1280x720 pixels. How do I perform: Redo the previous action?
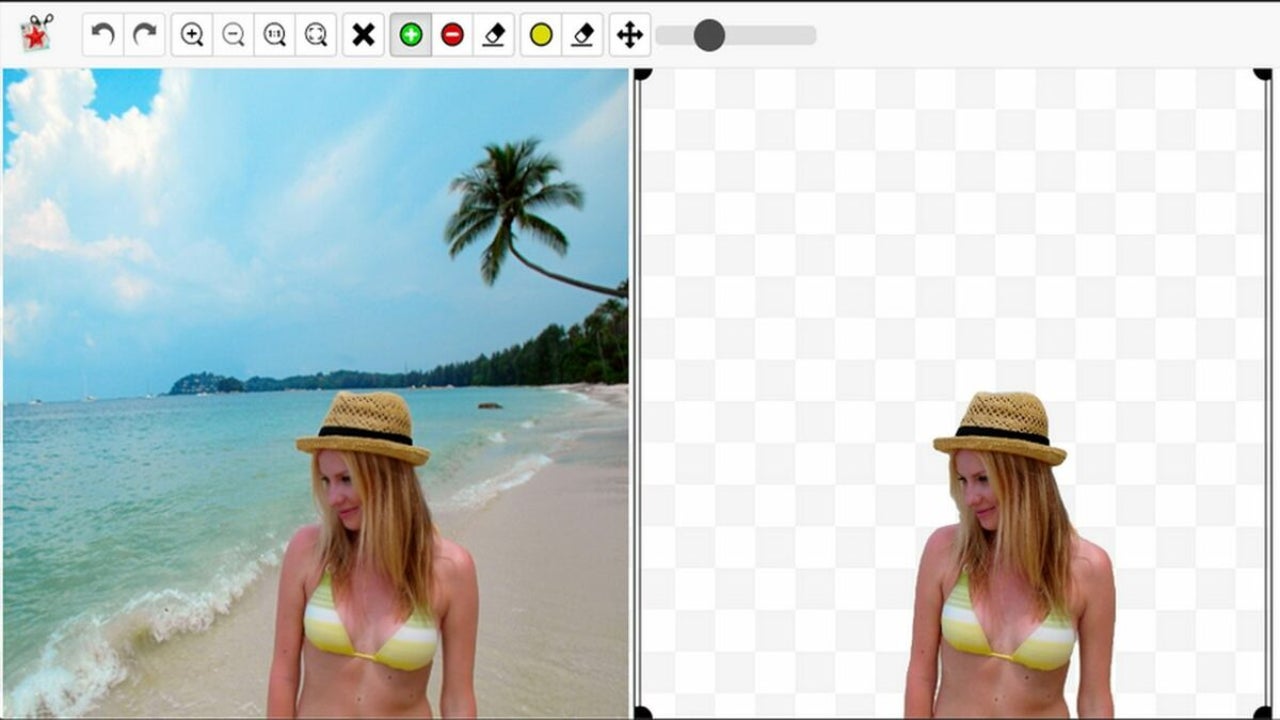coord(145,34)
